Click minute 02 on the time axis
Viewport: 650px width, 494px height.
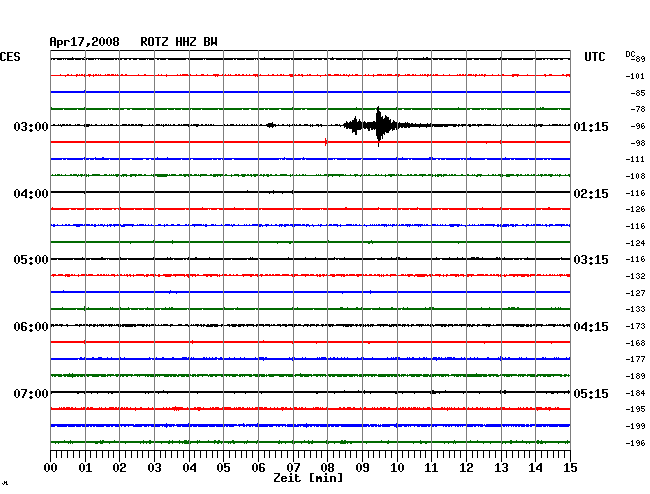tap(119, 468)
